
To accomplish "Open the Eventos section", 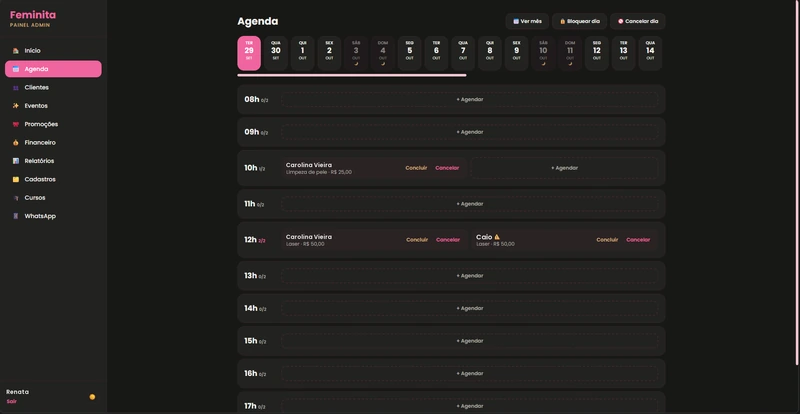I will 53,106.
